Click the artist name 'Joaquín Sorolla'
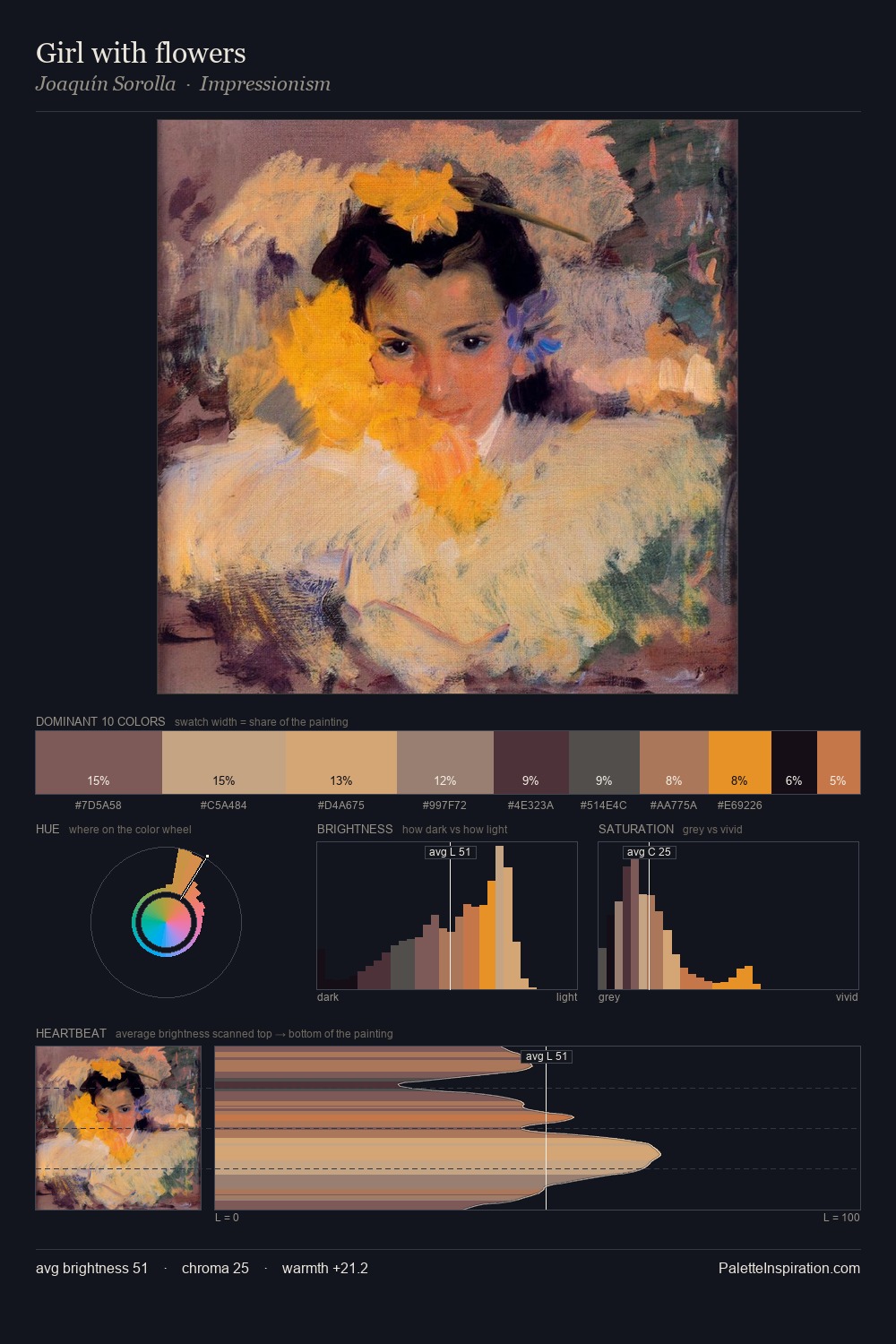Viewport: 896px width, 1344px height. [106, 84]
